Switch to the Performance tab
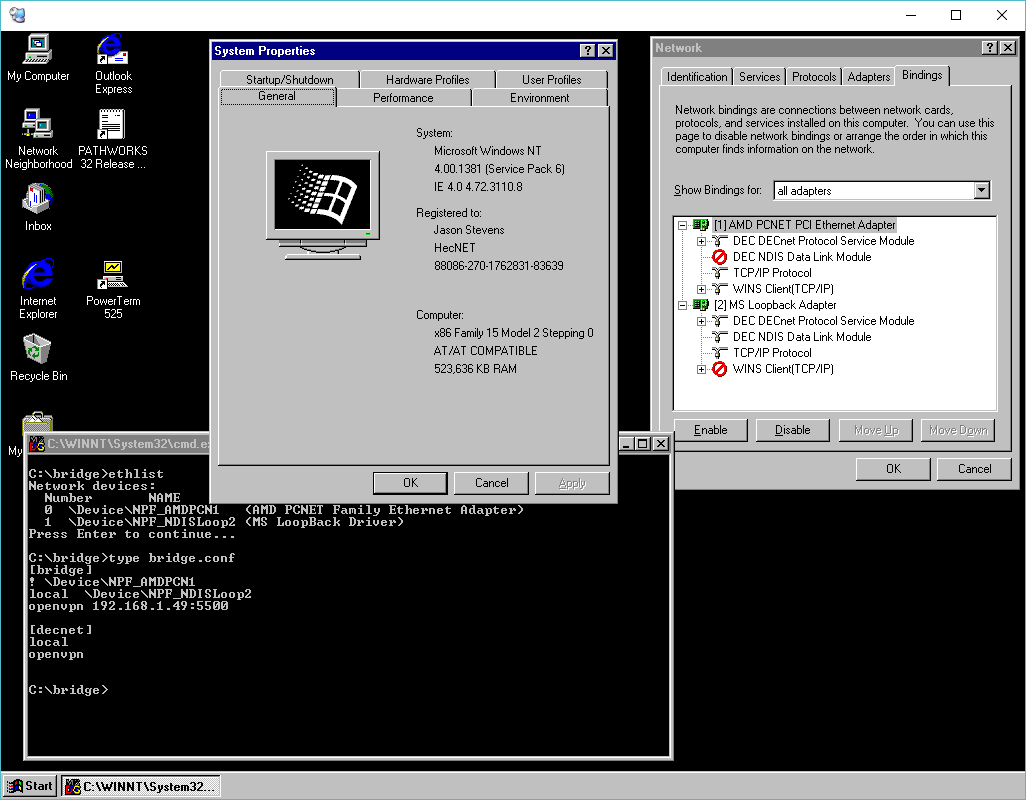This screenshot has height=800, width=1026. click(403, 97)
